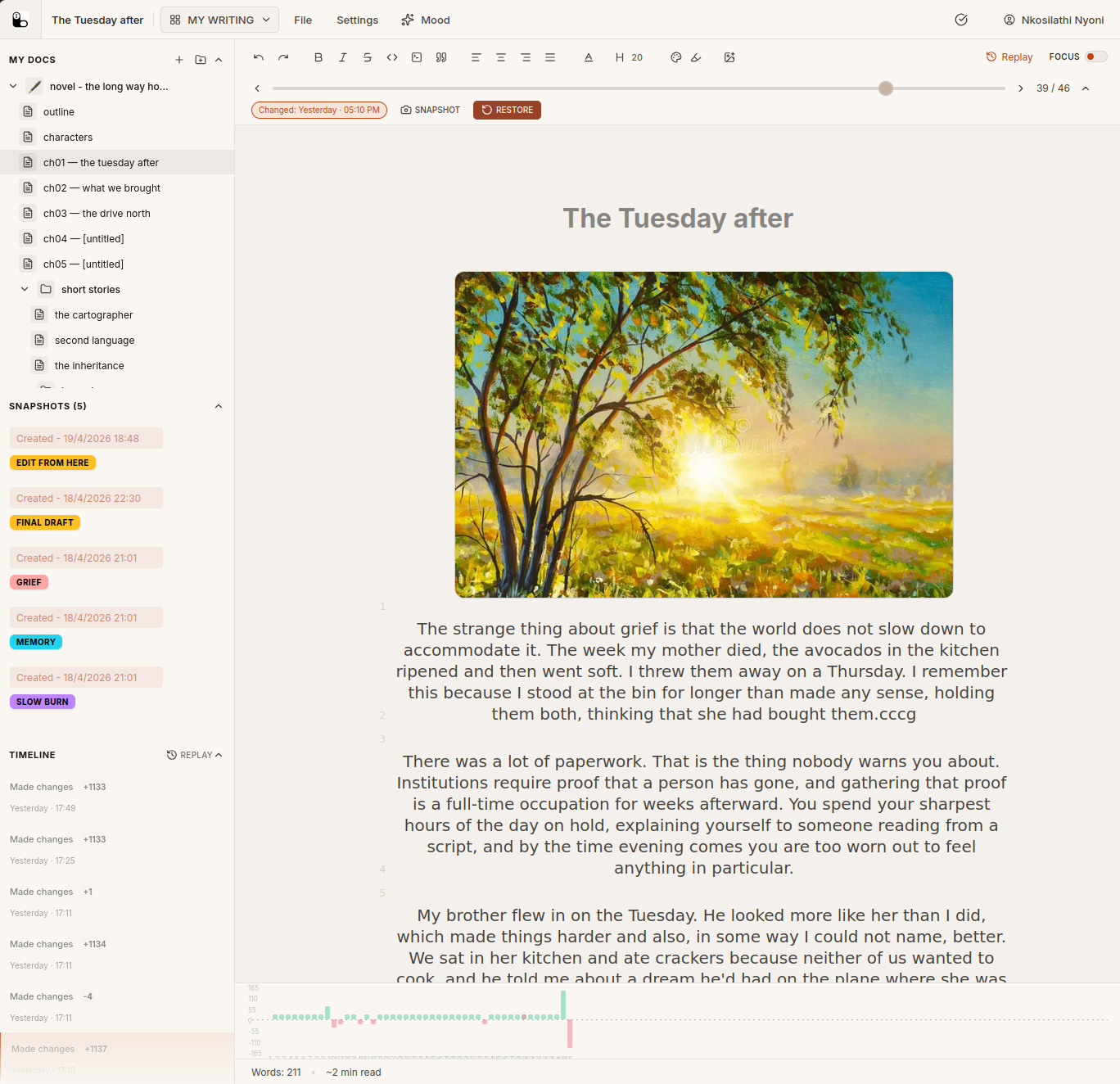Click the version history slider handle

[886, 88]
